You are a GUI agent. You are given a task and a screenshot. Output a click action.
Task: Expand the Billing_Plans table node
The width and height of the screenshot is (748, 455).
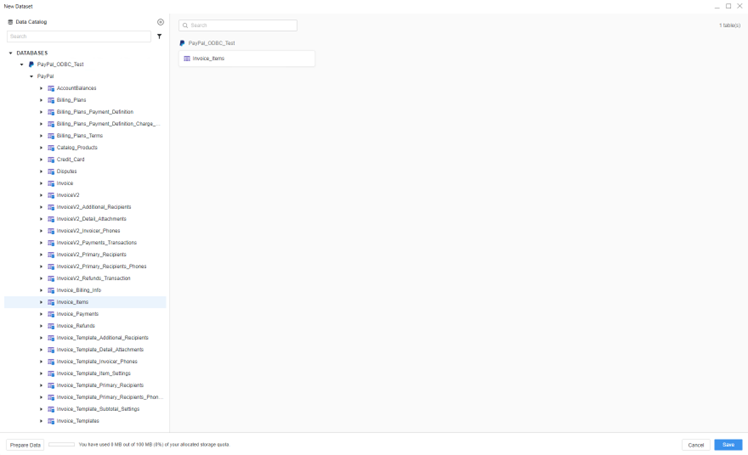tap(41, 100)
